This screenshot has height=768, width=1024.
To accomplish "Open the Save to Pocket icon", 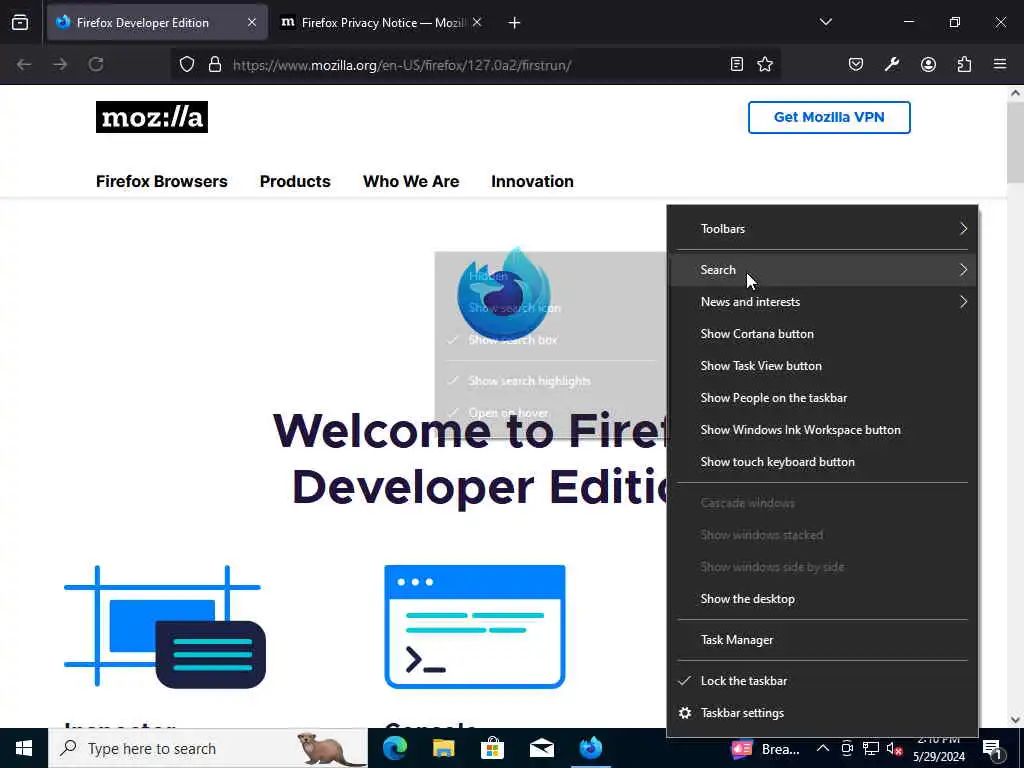I will pyautogui.click(x=856, y=65).
